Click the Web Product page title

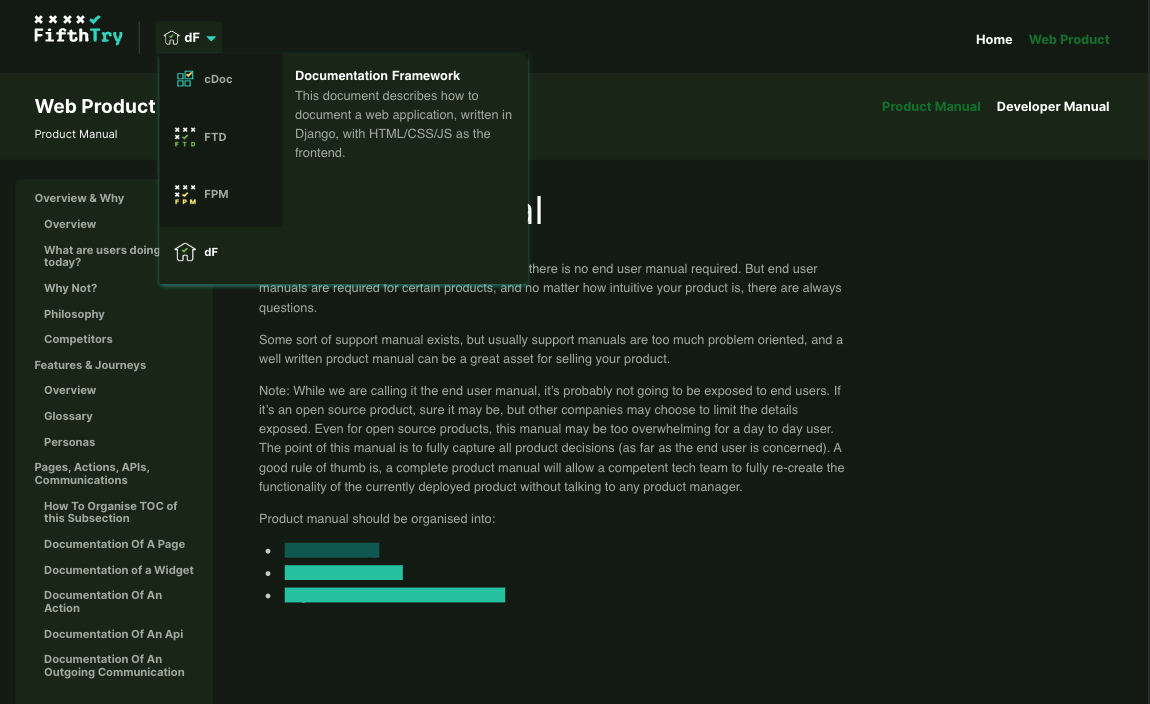pos(95,106)
